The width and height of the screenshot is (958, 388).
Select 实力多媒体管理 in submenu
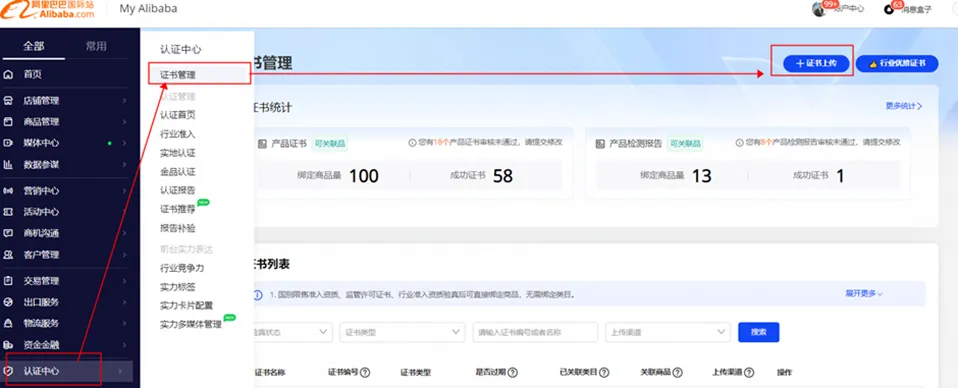click(191, 324)
